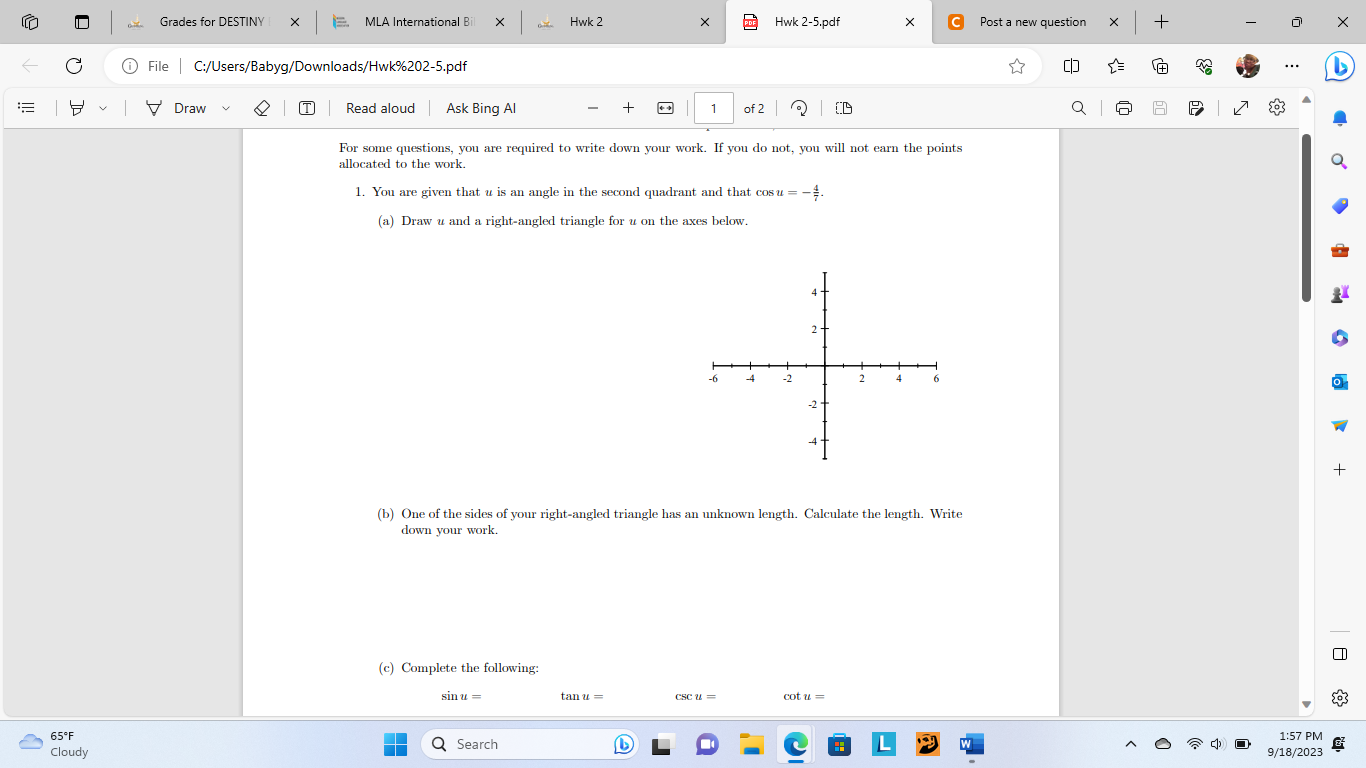Open Browser essentials heart icon
Viewport: 1366px width, 768px height.
(1204, 66)
